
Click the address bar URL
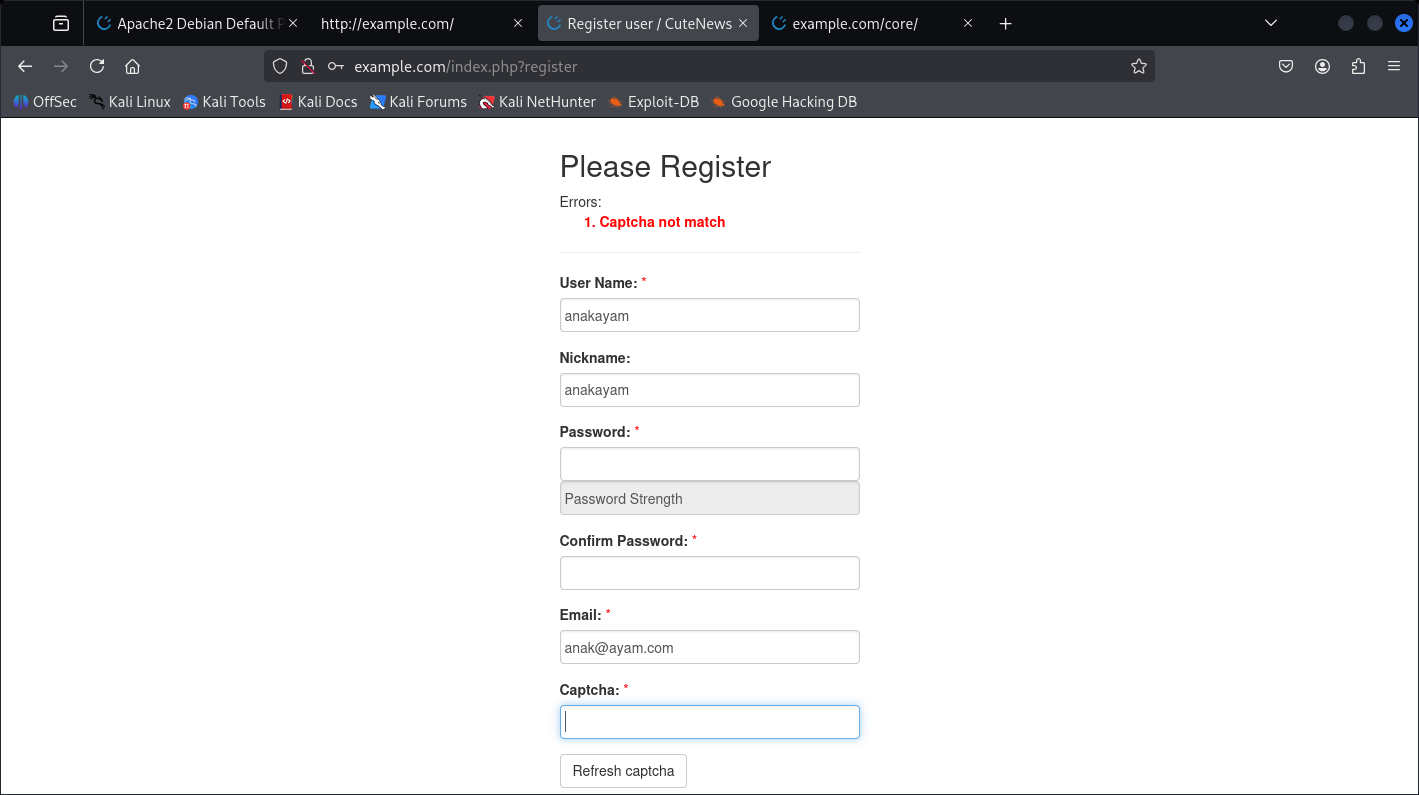tap(466, 67)
